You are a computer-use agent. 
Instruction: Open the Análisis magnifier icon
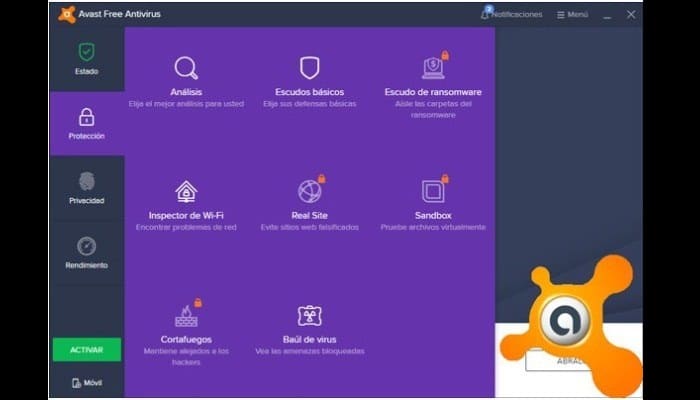pyautogui.click(x=186, y=68)
